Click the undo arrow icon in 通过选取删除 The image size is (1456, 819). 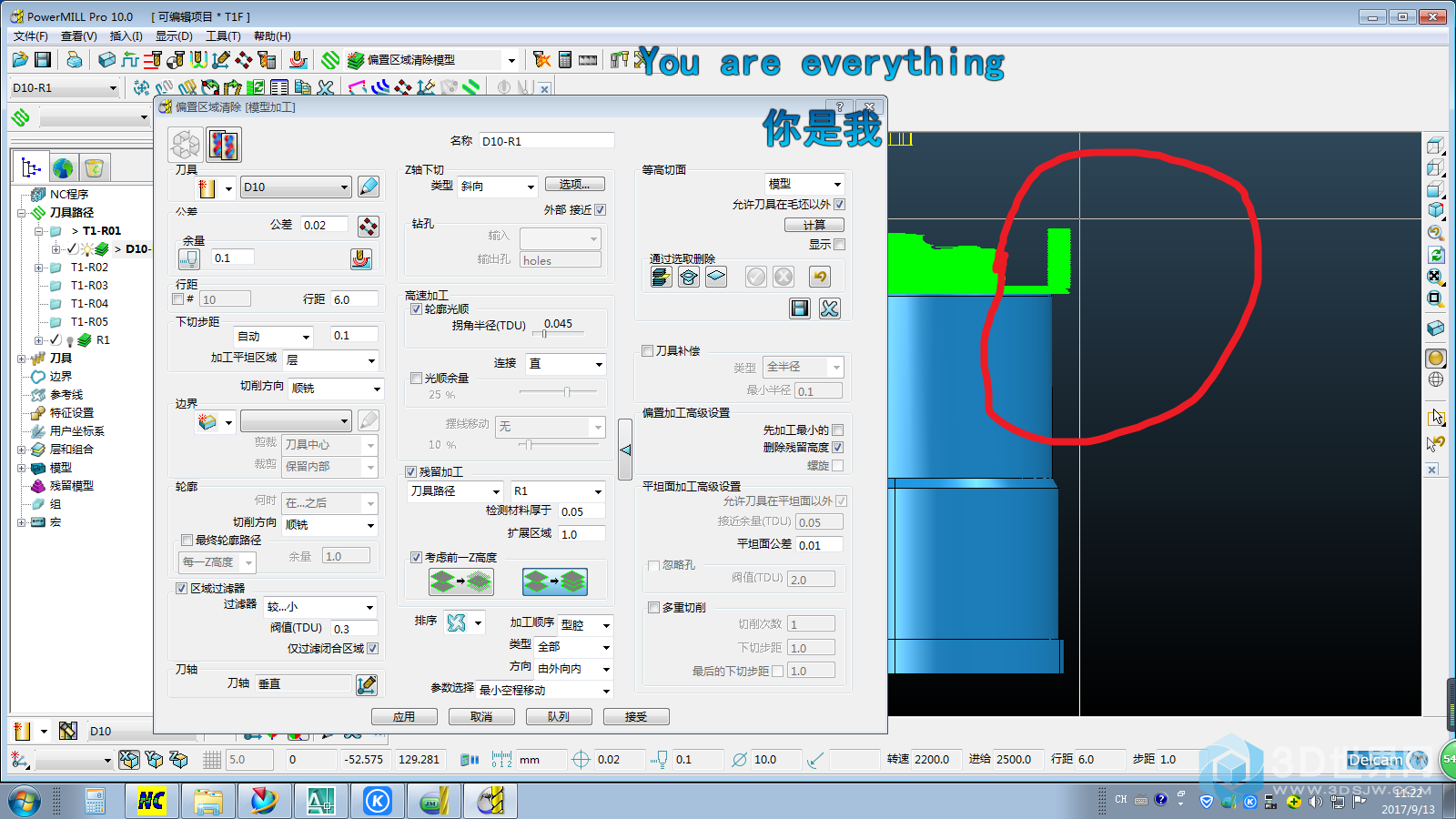[x=820, y=277]
